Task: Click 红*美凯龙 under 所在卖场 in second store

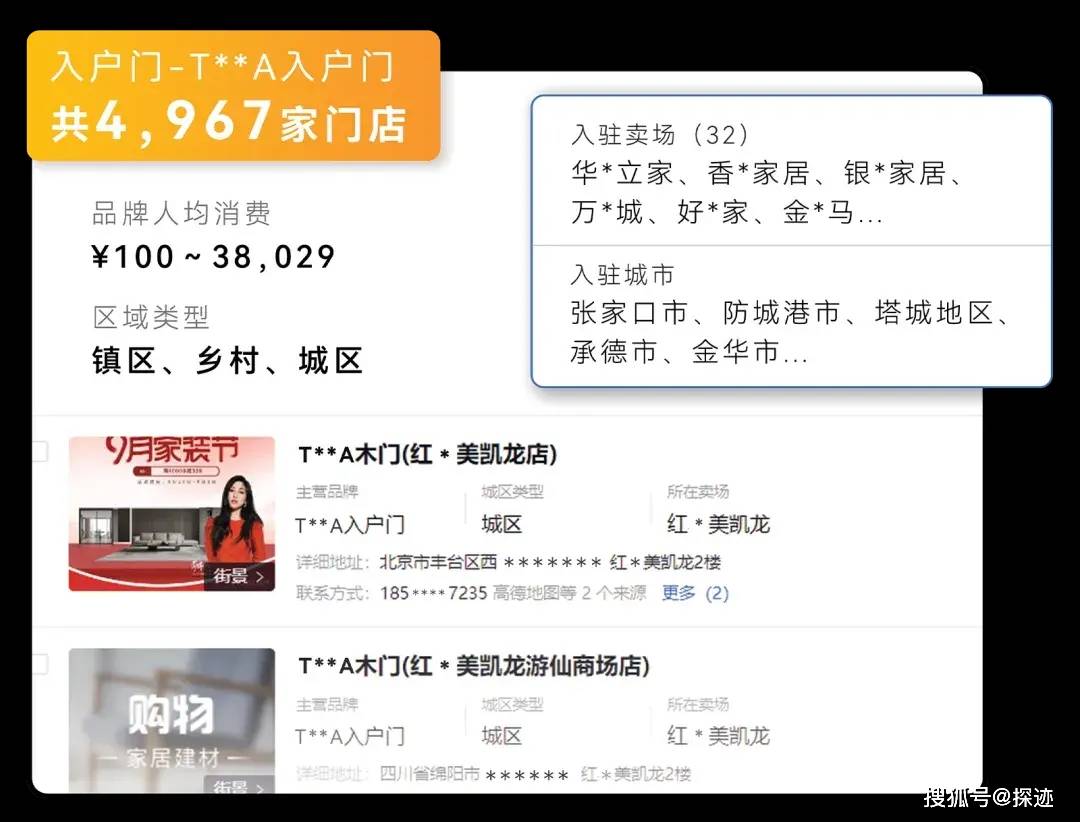Action: pos(718,736)
